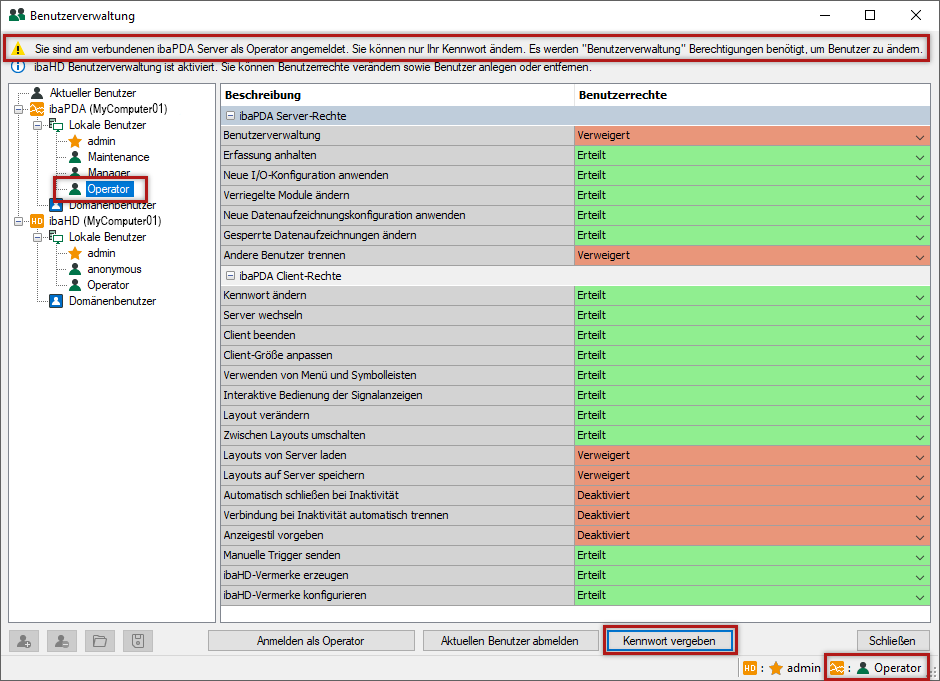The width and height of the screenshot is (940, 681).
Task: Open the Benutzerverwaltung rights dropdown
Action: tap(919, 136)
